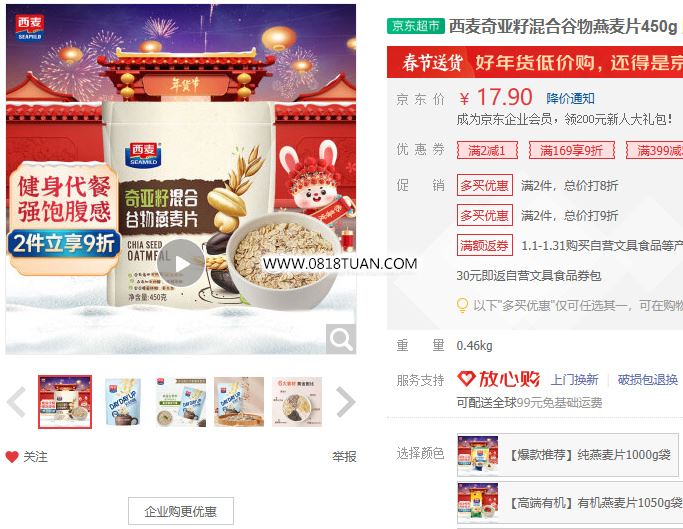Click the lightbulb tip icon under promotions
Viewport: 683px width, 529px height.
click(462, 305)
